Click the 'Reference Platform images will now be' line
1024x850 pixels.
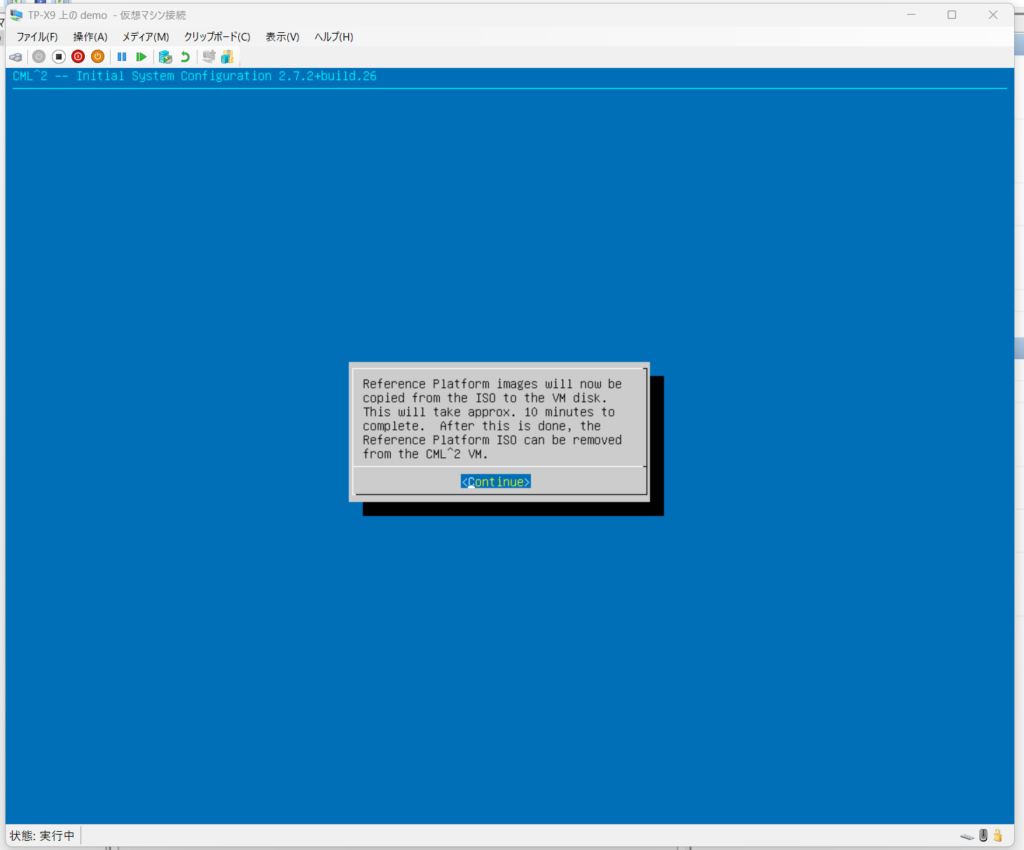point(492,384)
